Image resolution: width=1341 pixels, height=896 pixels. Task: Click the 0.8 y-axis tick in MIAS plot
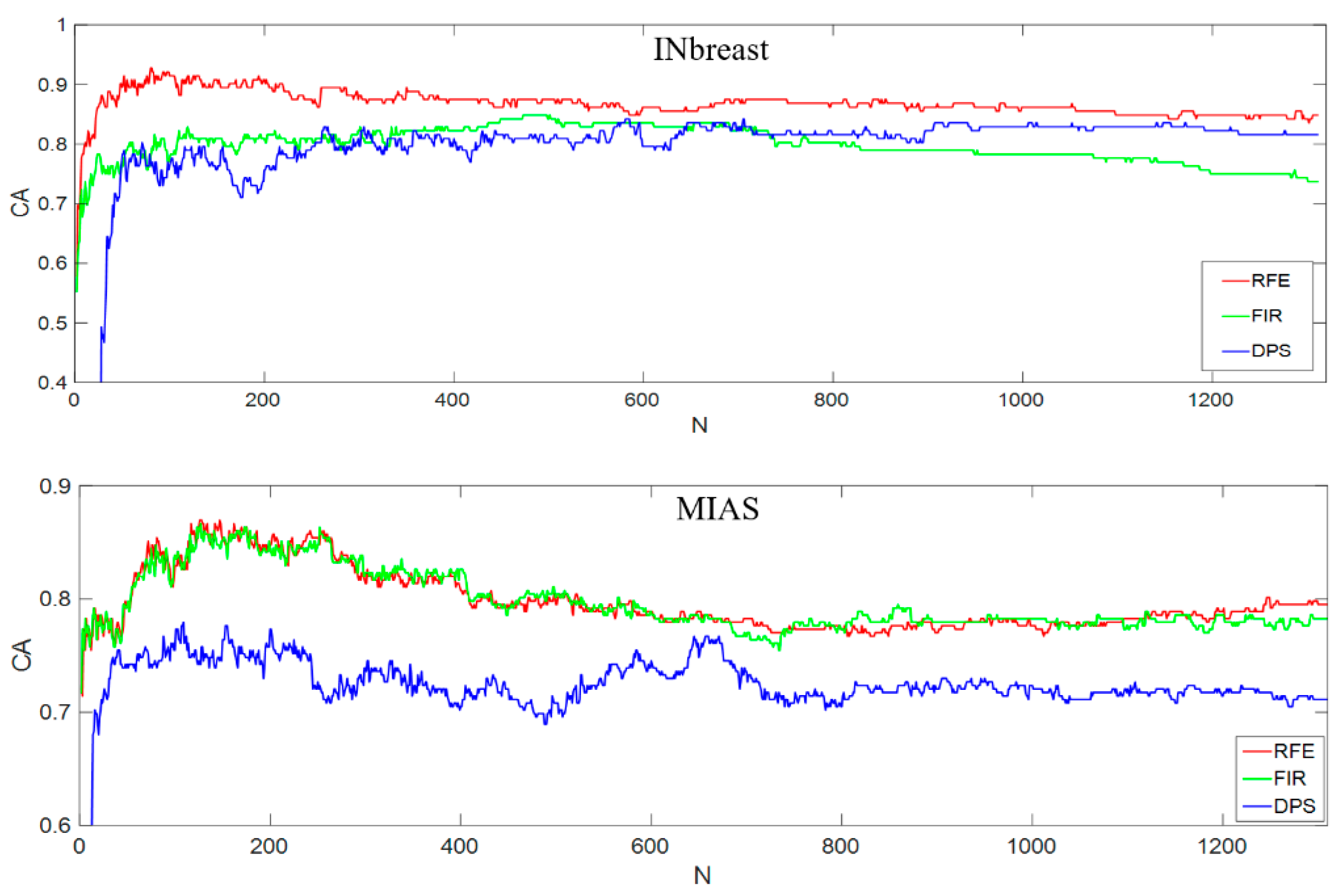[55, 599]
